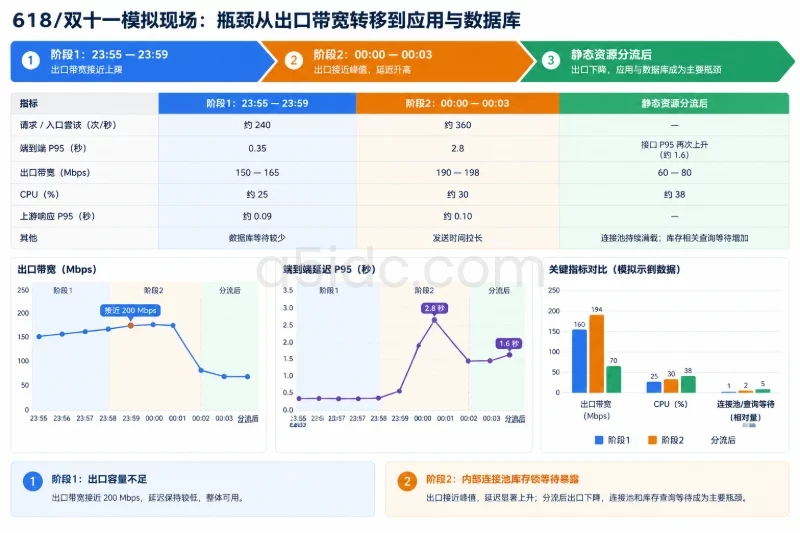Click the number 1 badge beside 出口容量不足
Viewport: 800px width, 533px height.
[32, 481]
